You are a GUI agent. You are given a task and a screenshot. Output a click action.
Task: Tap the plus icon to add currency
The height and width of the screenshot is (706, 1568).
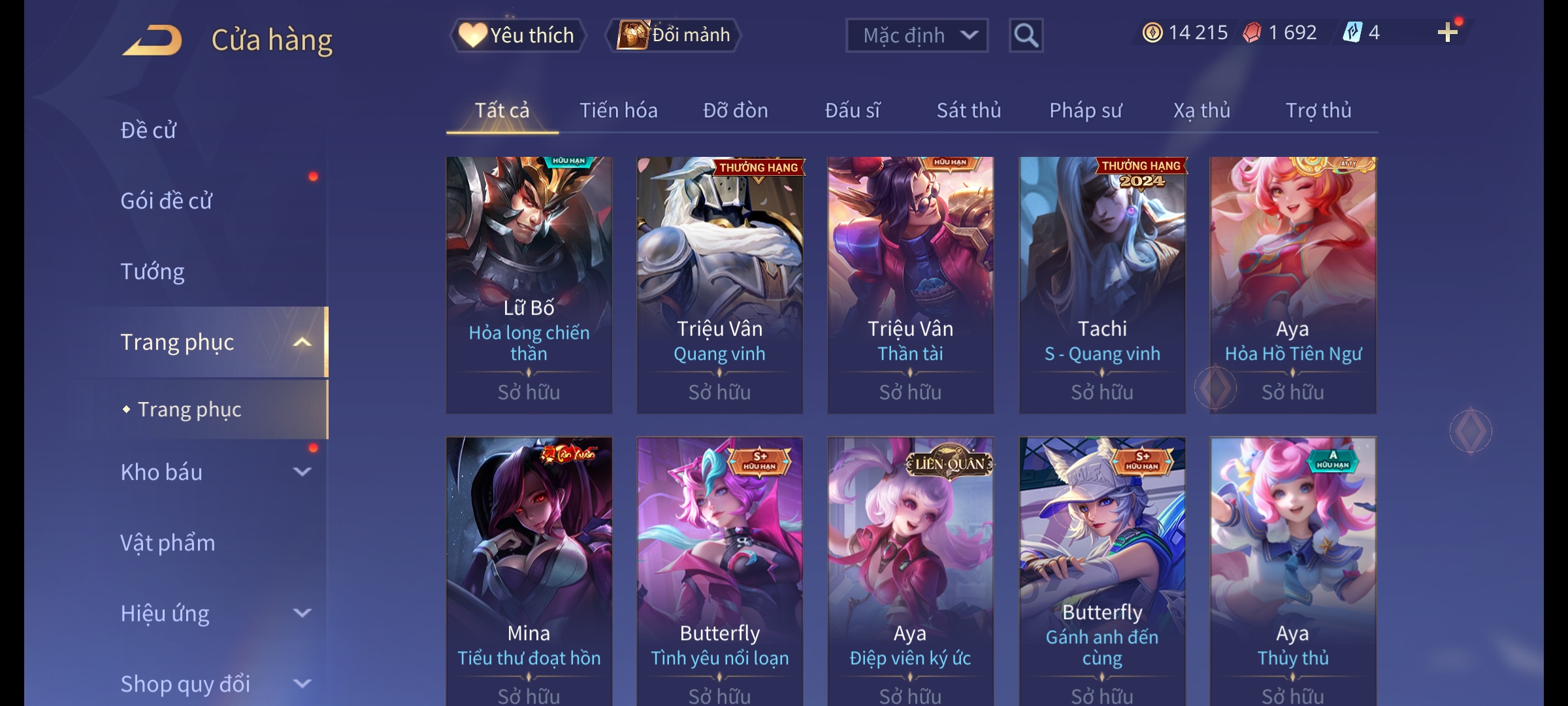(x=1448, y=33)
